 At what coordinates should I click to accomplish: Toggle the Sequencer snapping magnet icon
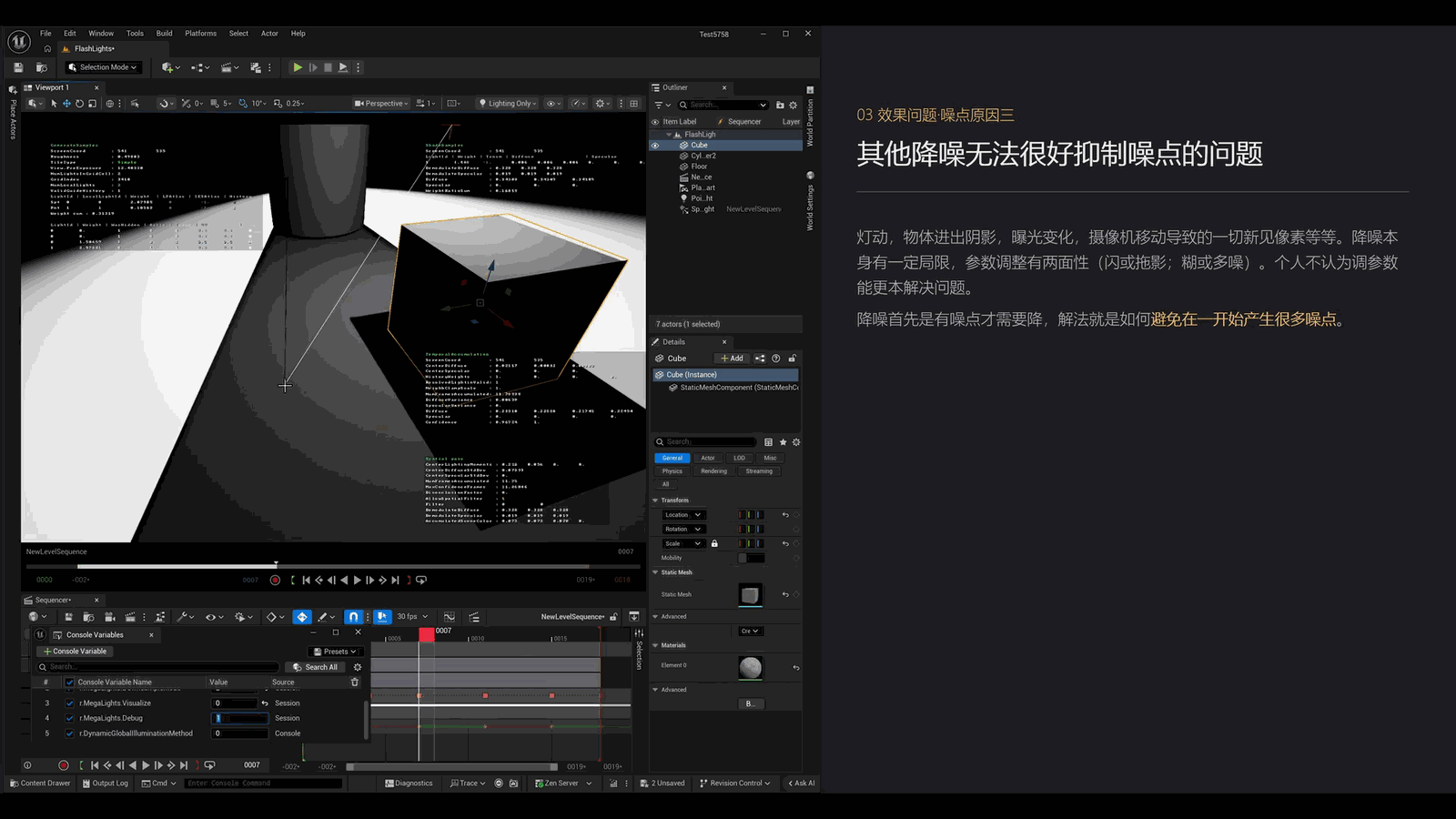pos(353,617)
